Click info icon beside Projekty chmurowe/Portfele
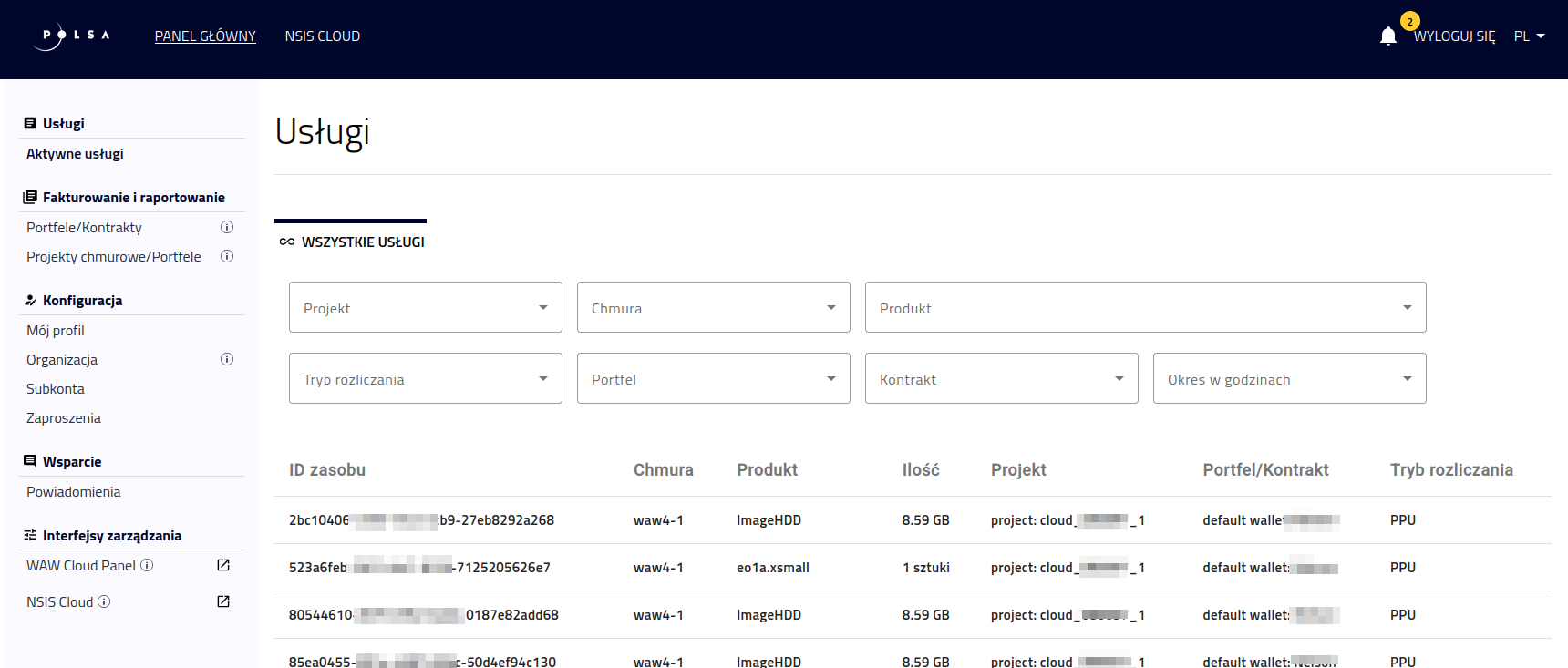The image size is (1568, 668). tap(227, 256)
